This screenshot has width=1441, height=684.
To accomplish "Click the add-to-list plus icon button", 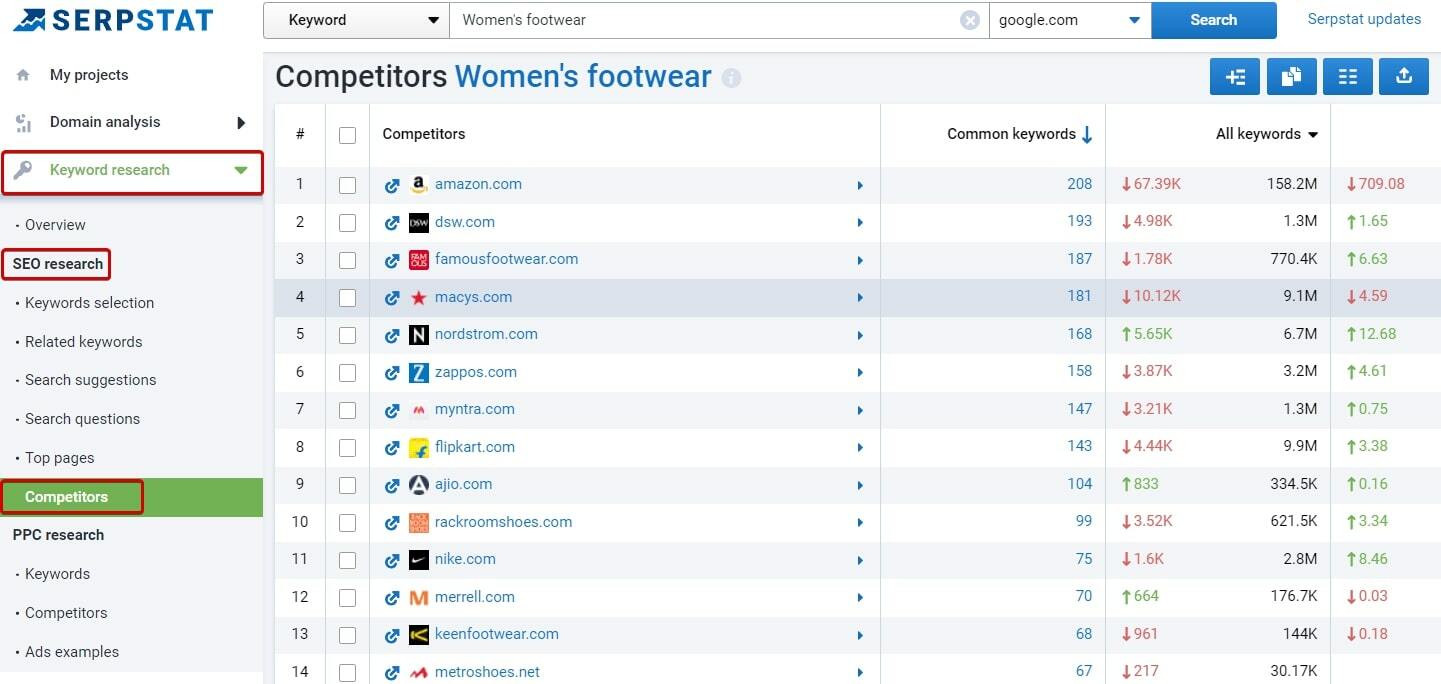I will (x=1235, y=77).
